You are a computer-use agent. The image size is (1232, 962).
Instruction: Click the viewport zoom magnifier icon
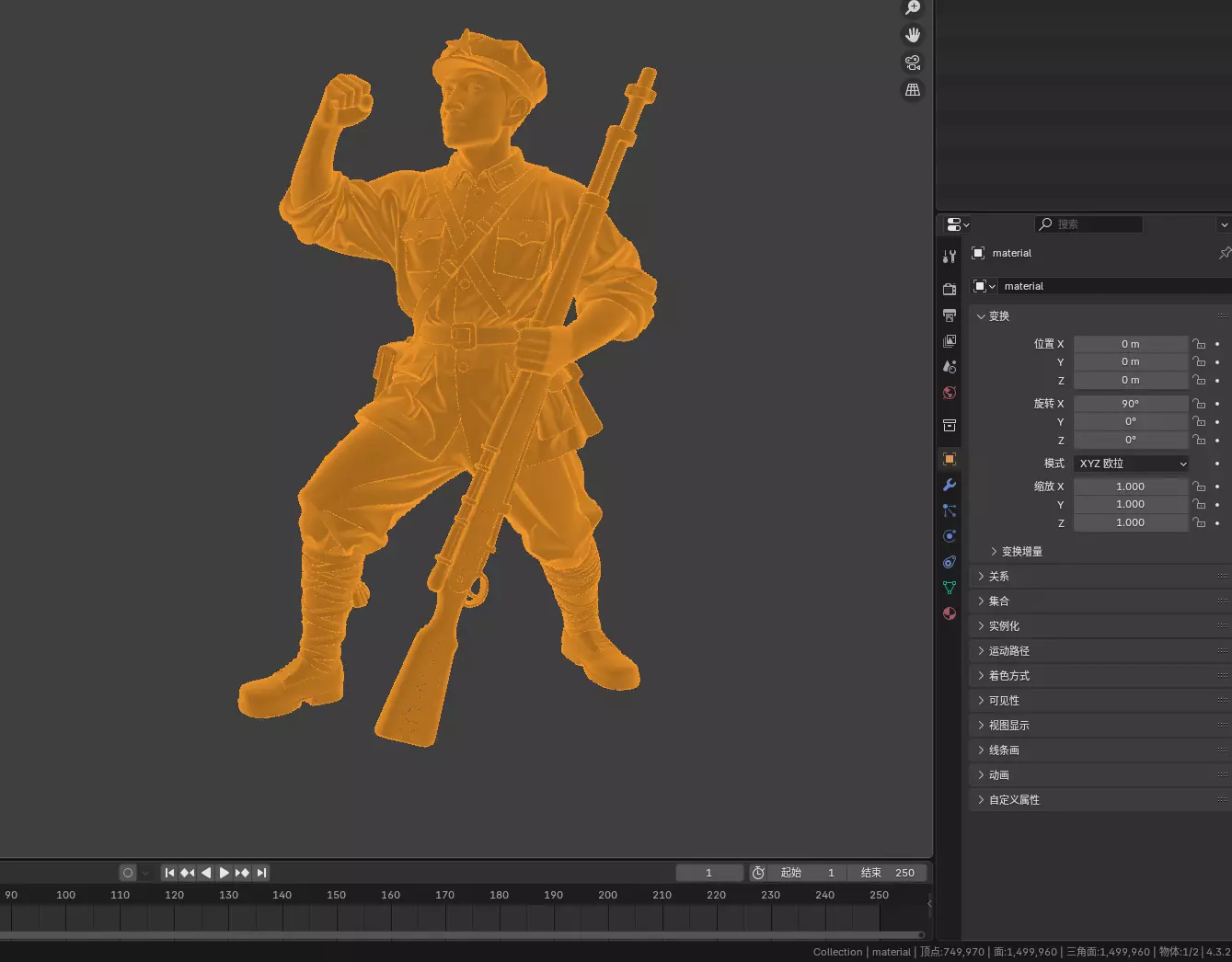click(913, 8)
